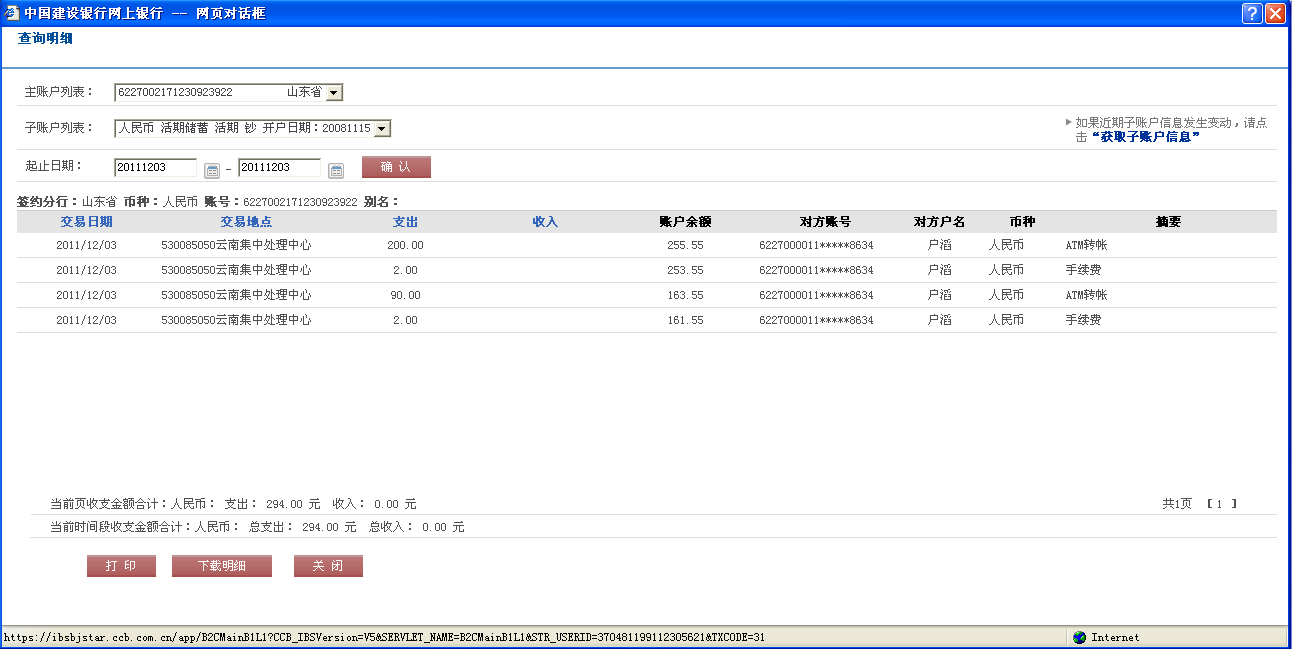Click balance value 163.55
The image size is (1292, 649).
685,295
